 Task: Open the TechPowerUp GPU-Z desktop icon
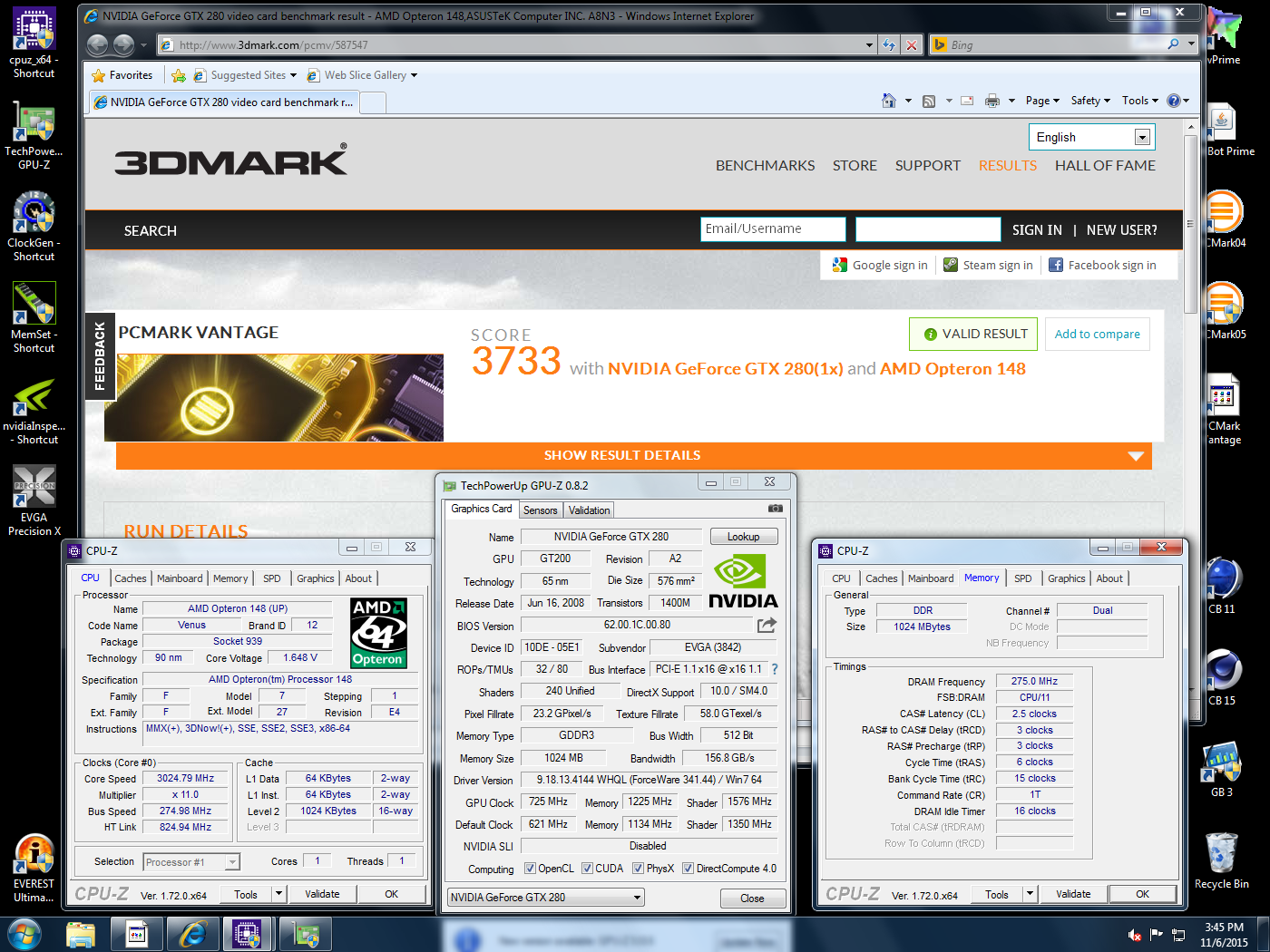pos(34,135)
